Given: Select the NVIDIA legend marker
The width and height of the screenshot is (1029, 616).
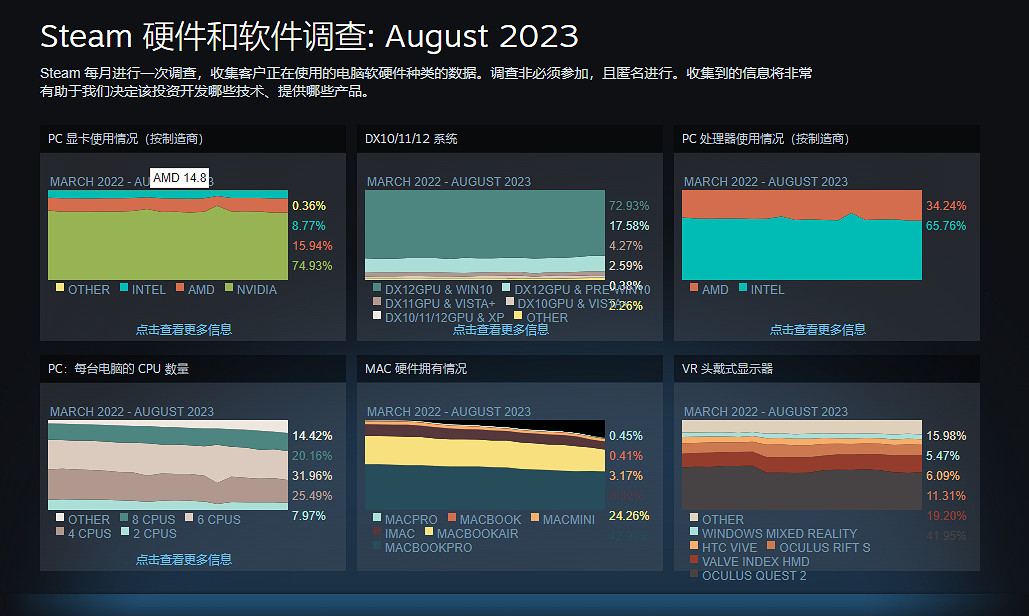Looking at the screenshot, I should 229,287.
